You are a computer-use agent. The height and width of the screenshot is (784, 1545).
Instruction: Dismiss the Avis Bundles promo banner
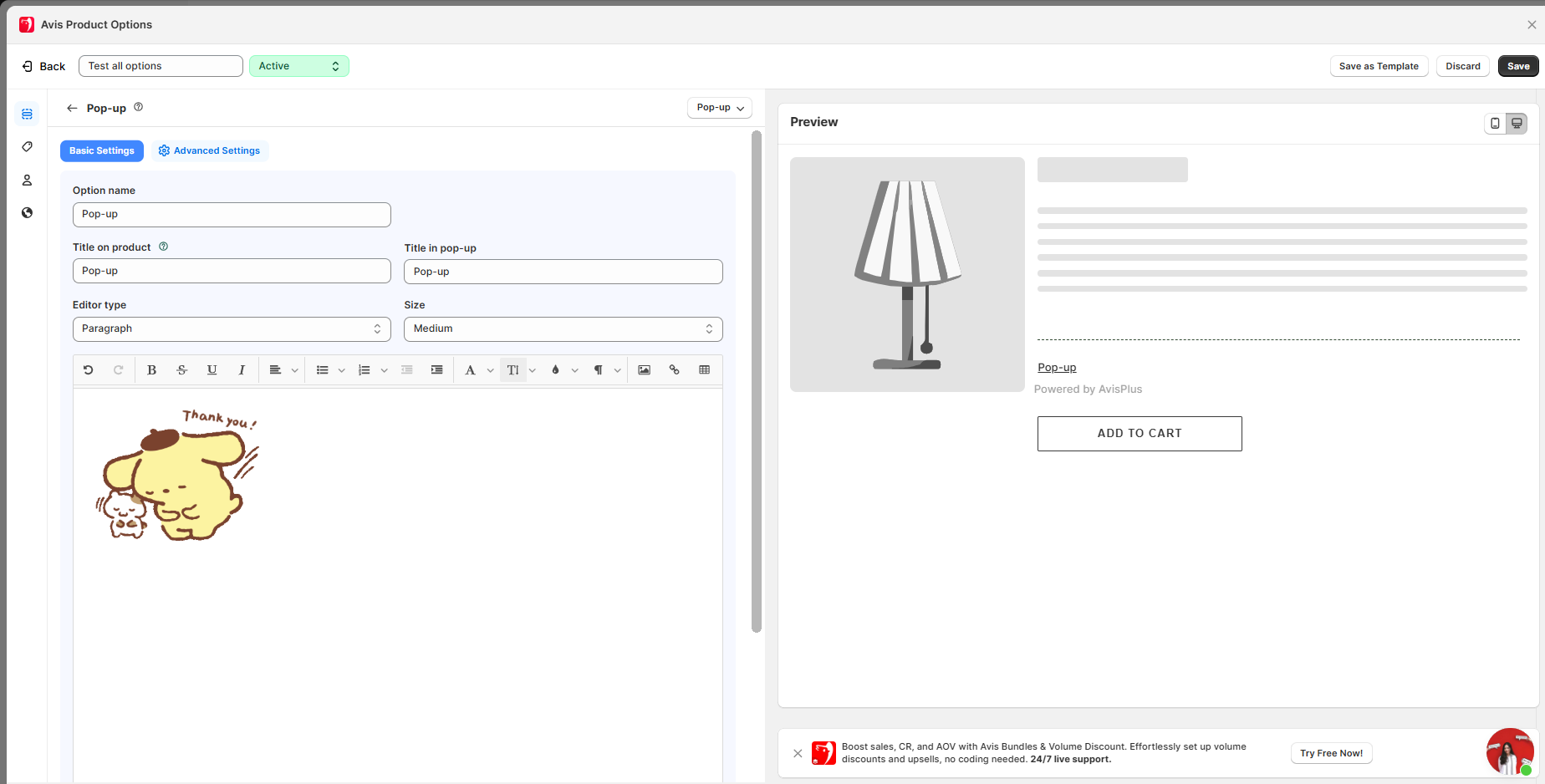point(798,753)
